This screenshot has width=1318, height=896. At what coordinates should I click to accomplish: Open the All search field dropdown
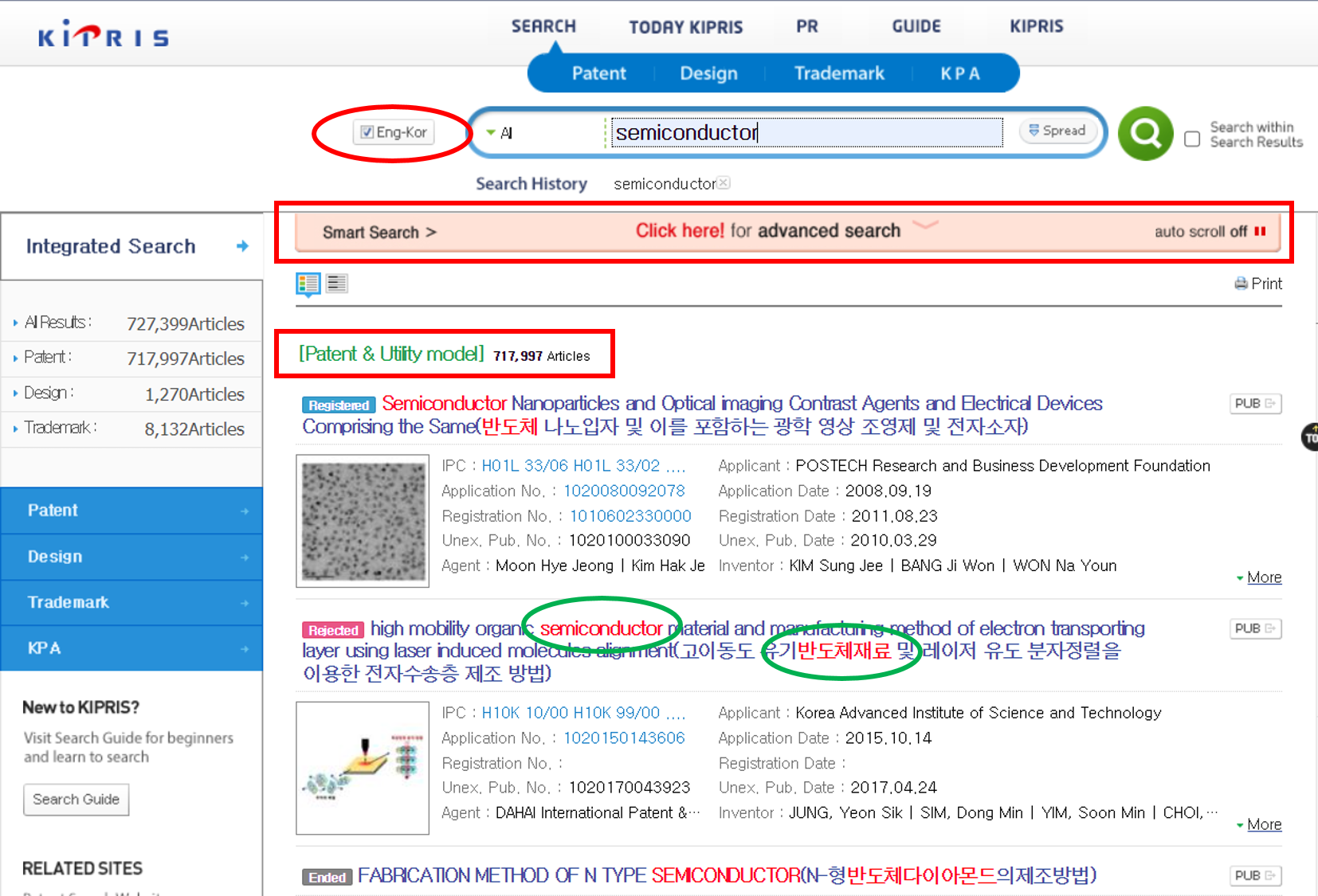500,133
